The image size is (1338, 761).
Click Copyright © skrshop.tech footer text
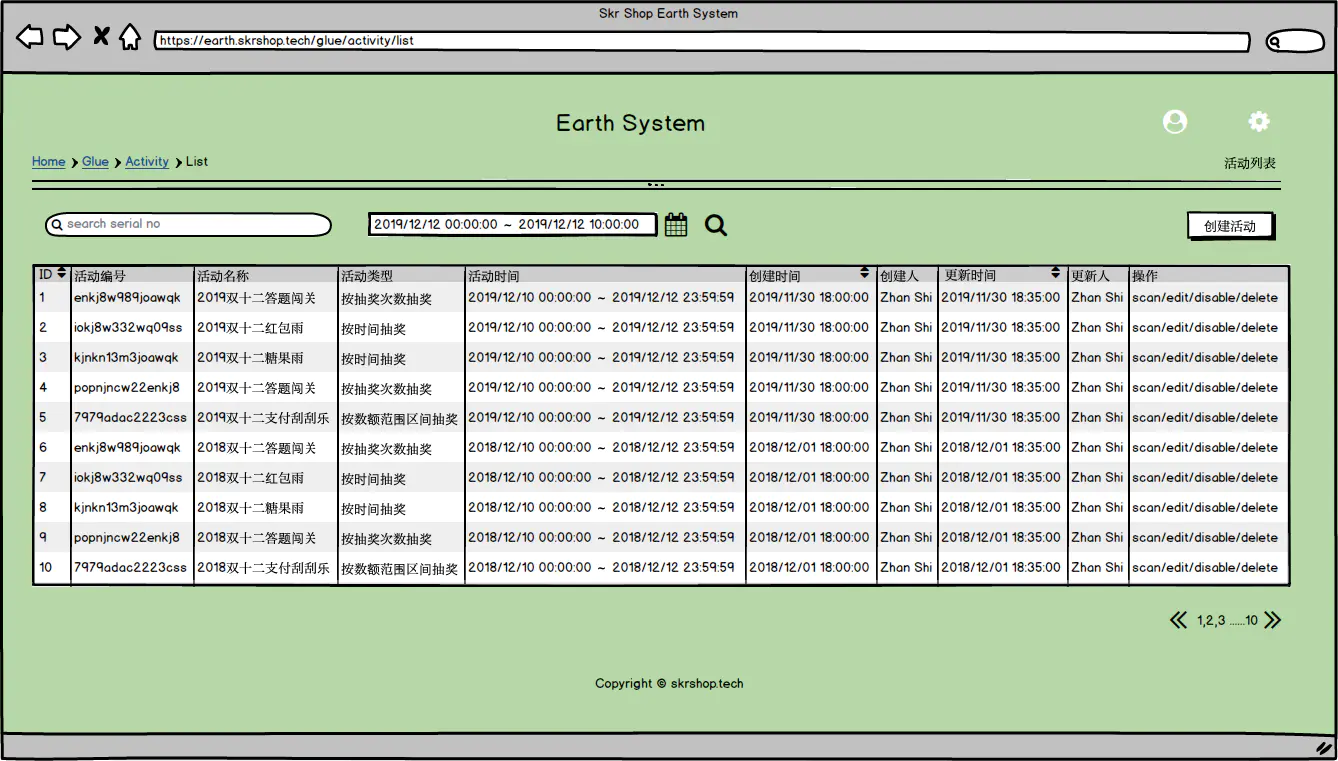[x=669, y=684]
